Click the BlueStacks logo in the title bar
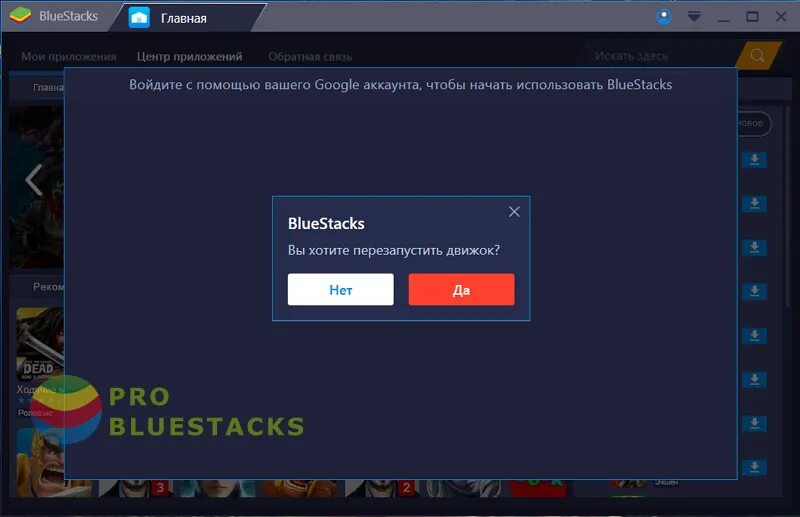The height and width of the screenshot is (517, 800). pos(20,16)
